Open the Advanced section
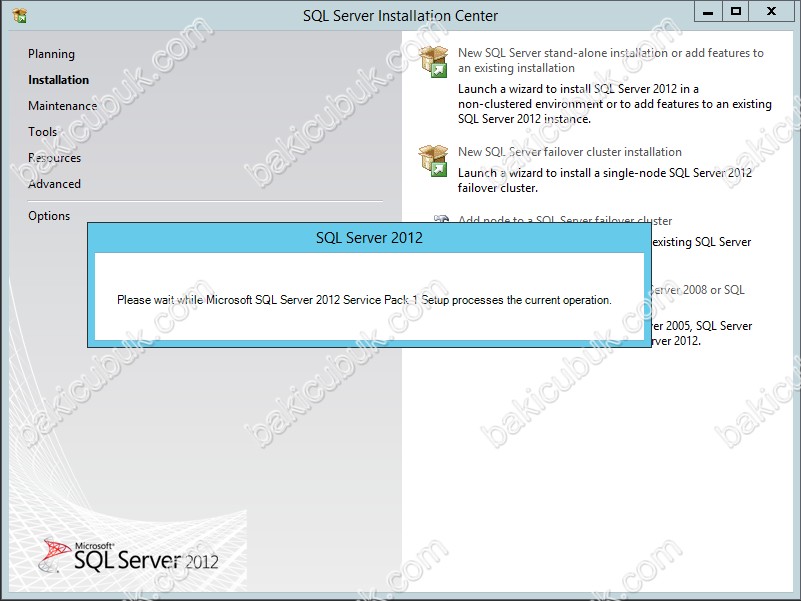The width and height of the screenshot is (801, 601). pos(54,184)
